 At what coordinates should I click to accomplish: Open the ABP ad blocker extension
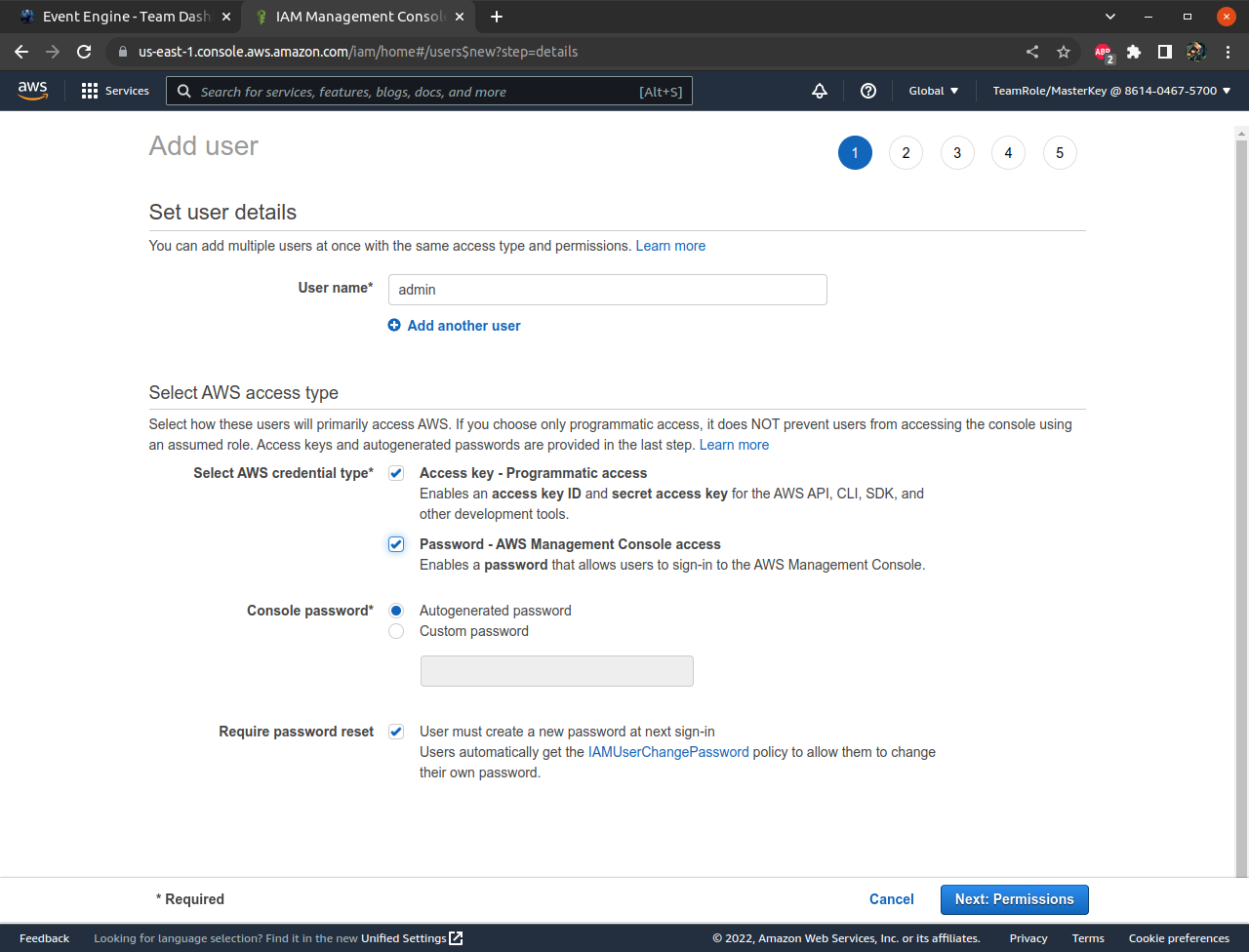coord(1104,52)
